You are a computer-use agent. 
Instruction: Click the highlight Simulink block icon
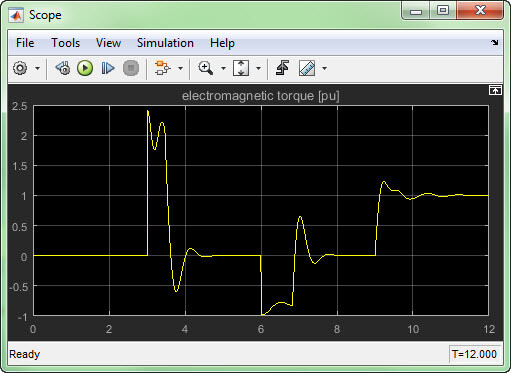click(x=162, y=68)
